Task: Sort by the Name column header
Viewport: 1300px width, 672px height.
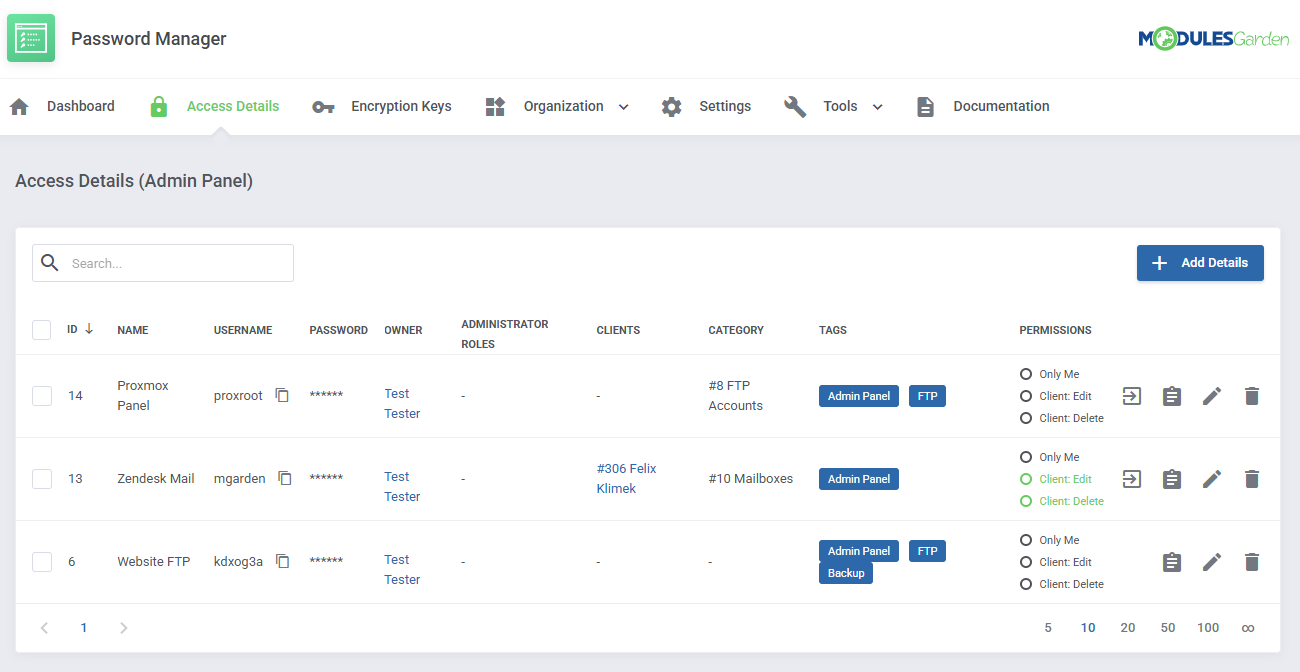Action: 132,330
